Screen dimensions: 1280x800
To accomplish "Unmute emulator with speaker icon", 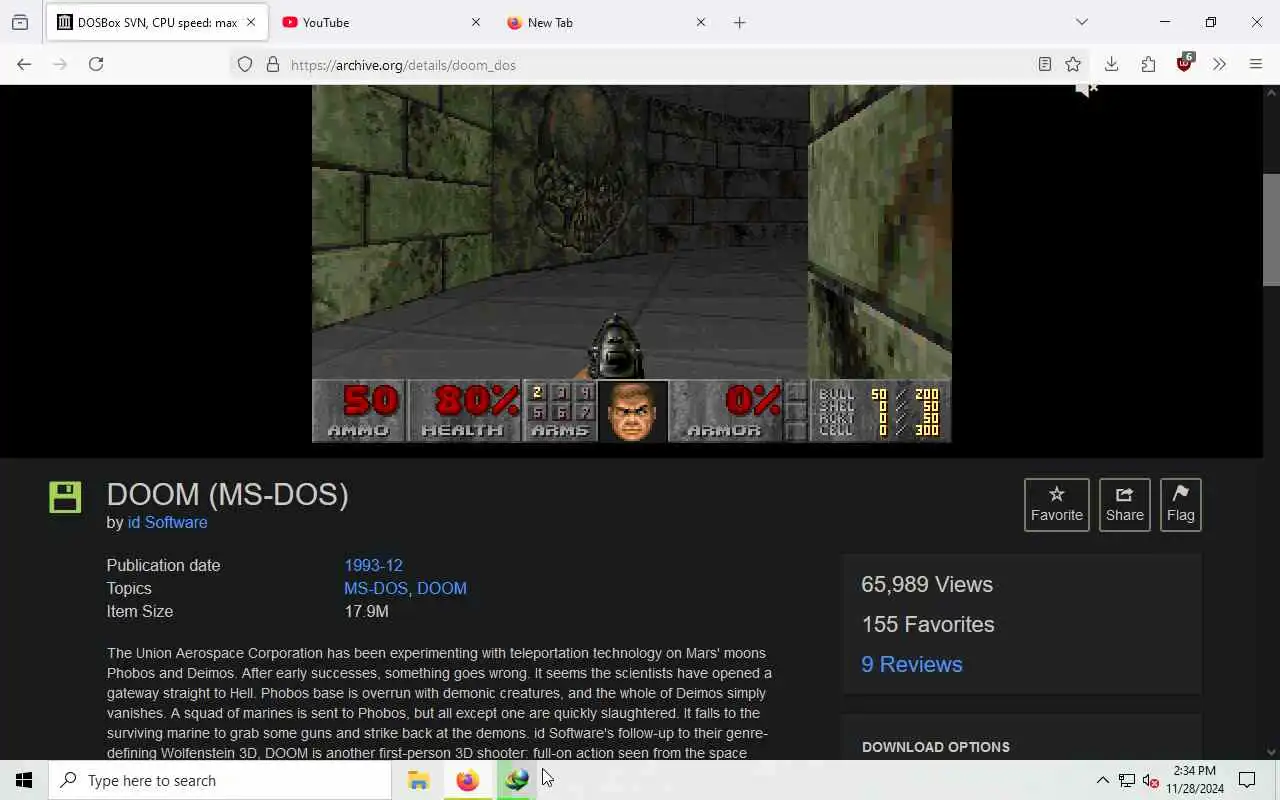I will (1086, 90).
